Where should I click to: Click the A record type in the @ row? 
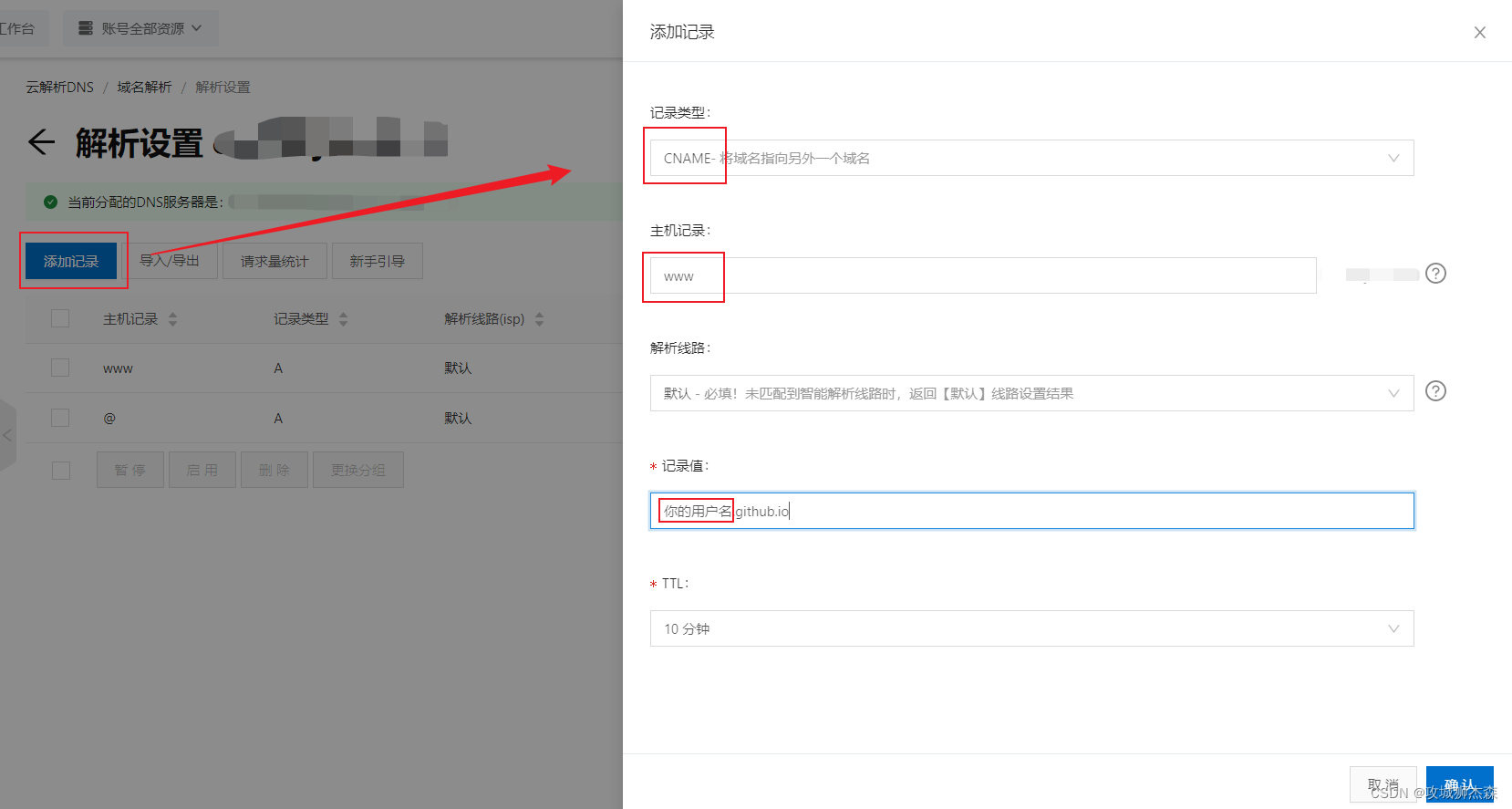[278, 418]
